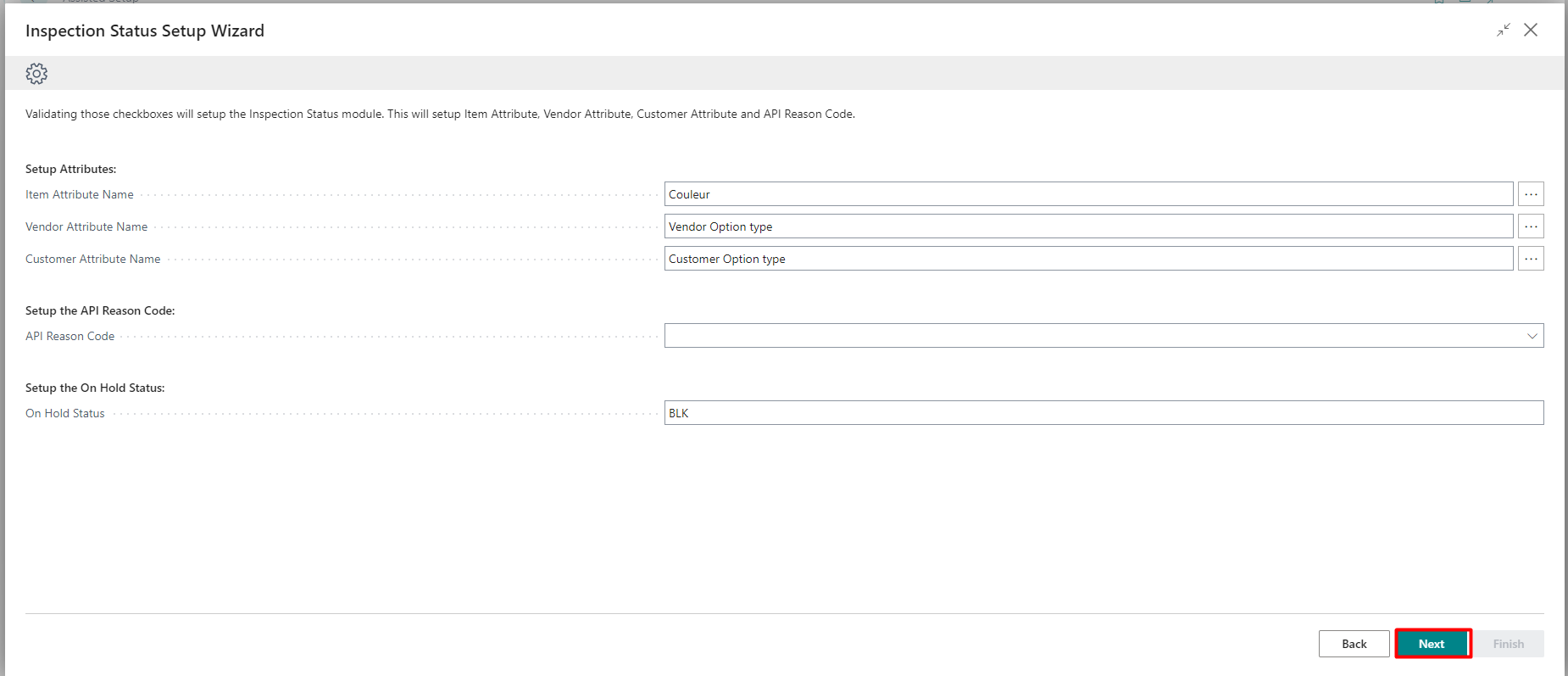The image size is (1568, 676).
Task: Click the API Reason Code label
Action: click(70, 336)
